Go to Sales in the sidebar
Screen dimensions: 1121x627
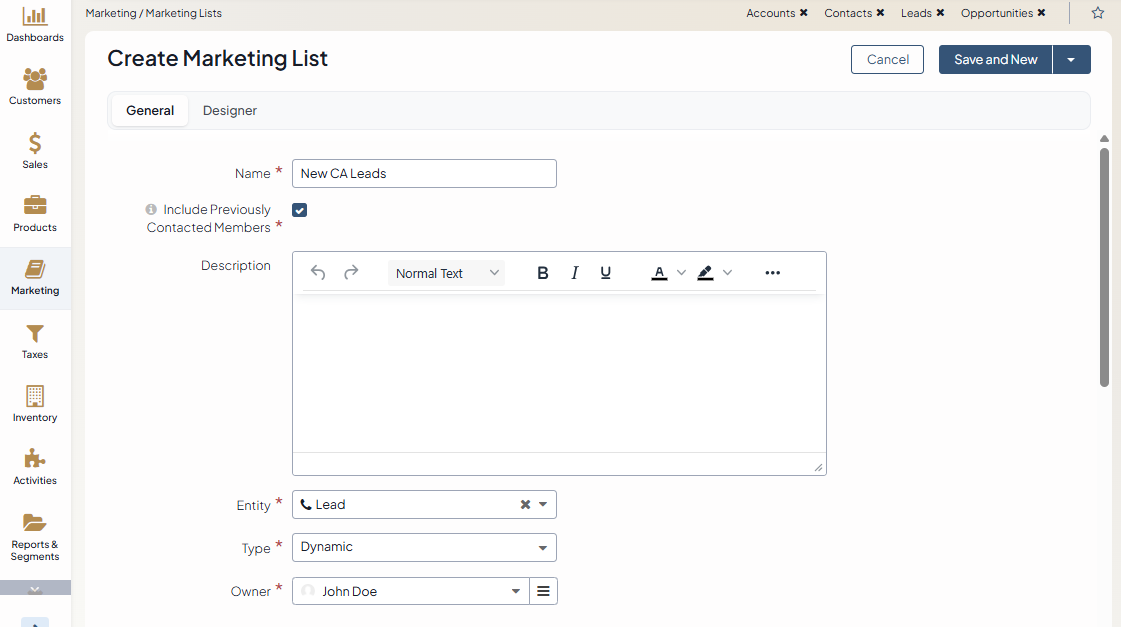(x=35, y=151)
